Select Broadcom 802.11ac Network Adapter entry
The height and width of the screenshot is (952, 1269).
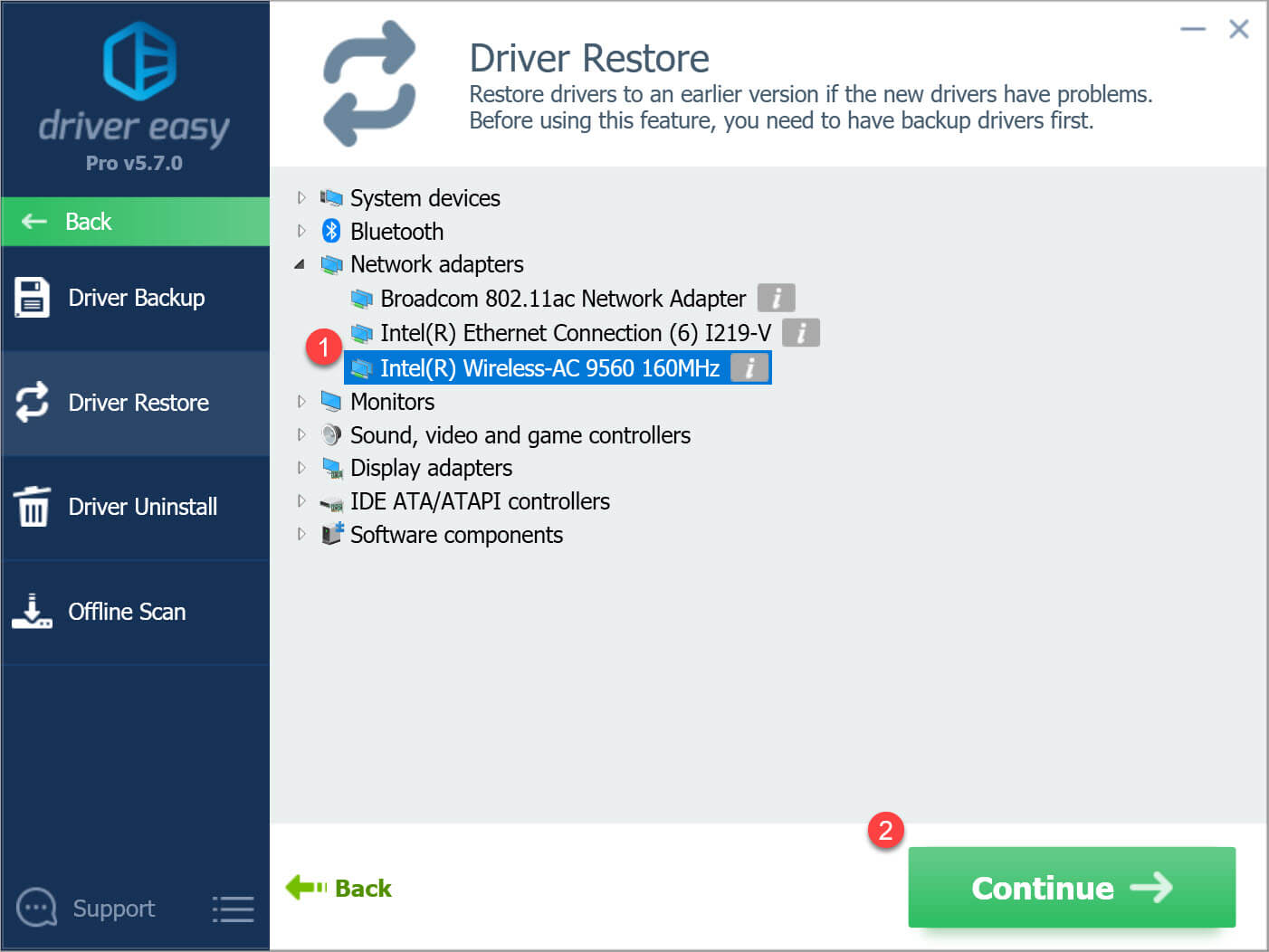point(562,299)
